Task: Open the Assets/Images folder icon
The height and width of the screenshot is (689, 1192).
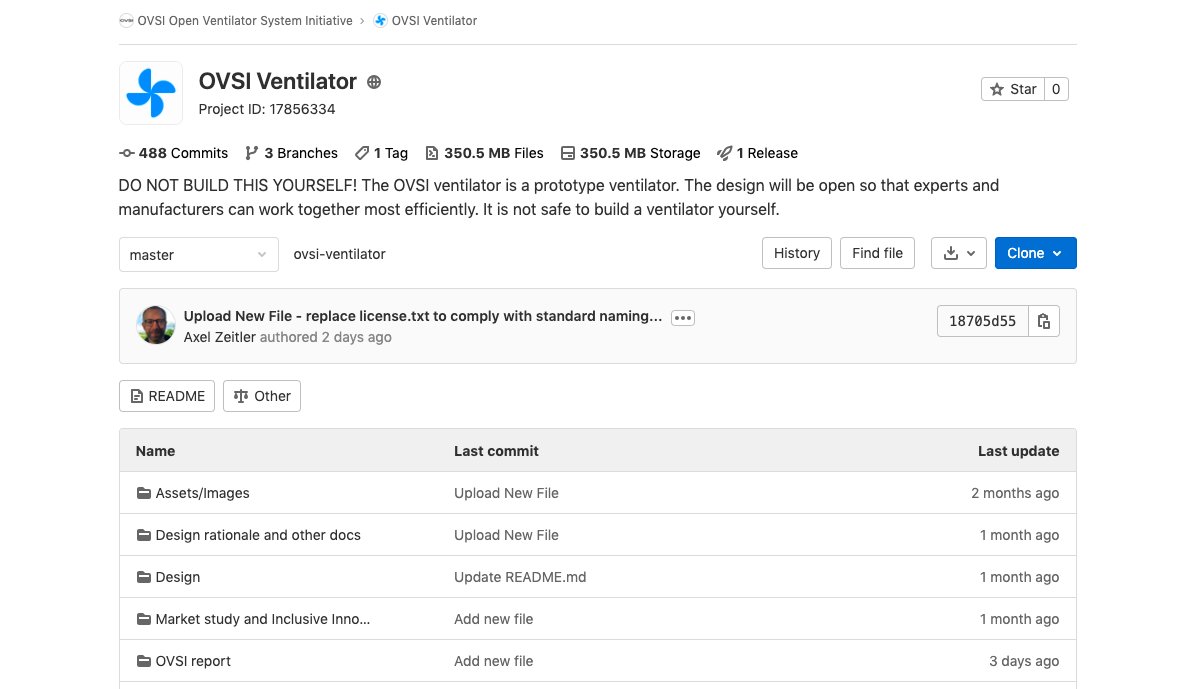Action: pos(144,493)
